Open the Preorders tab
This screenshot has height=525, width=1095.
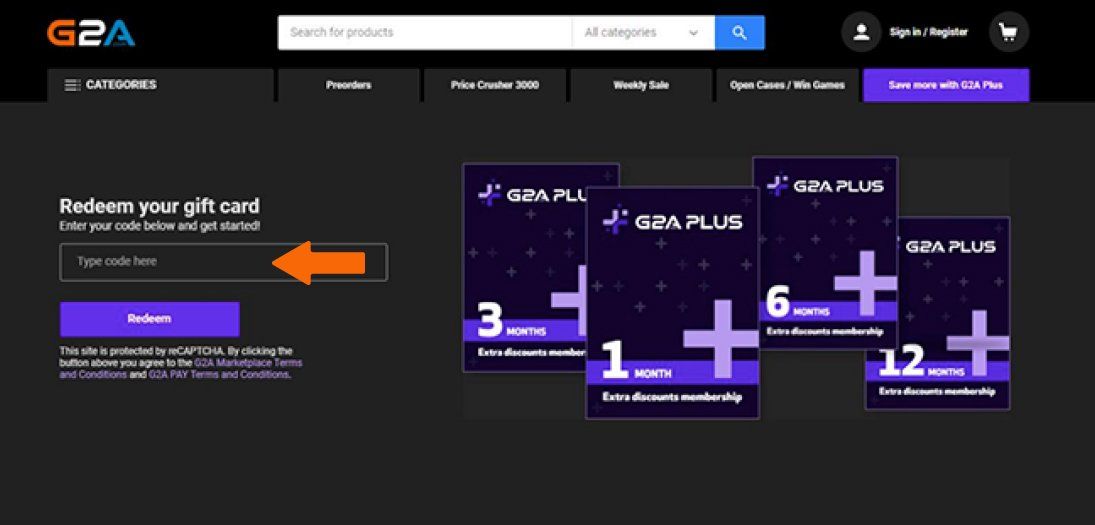click(x=348, y=85)
